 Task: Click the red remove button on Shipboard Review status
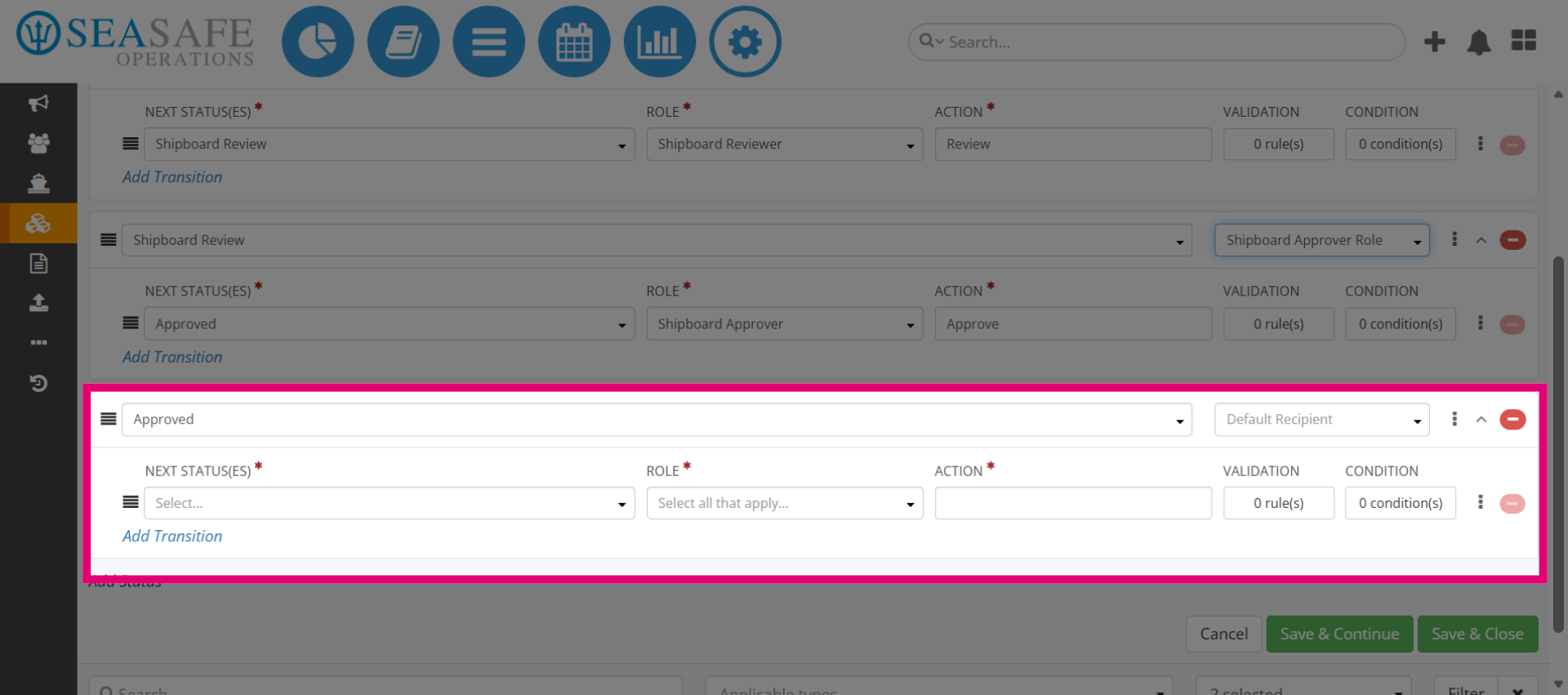point(1512,240)
